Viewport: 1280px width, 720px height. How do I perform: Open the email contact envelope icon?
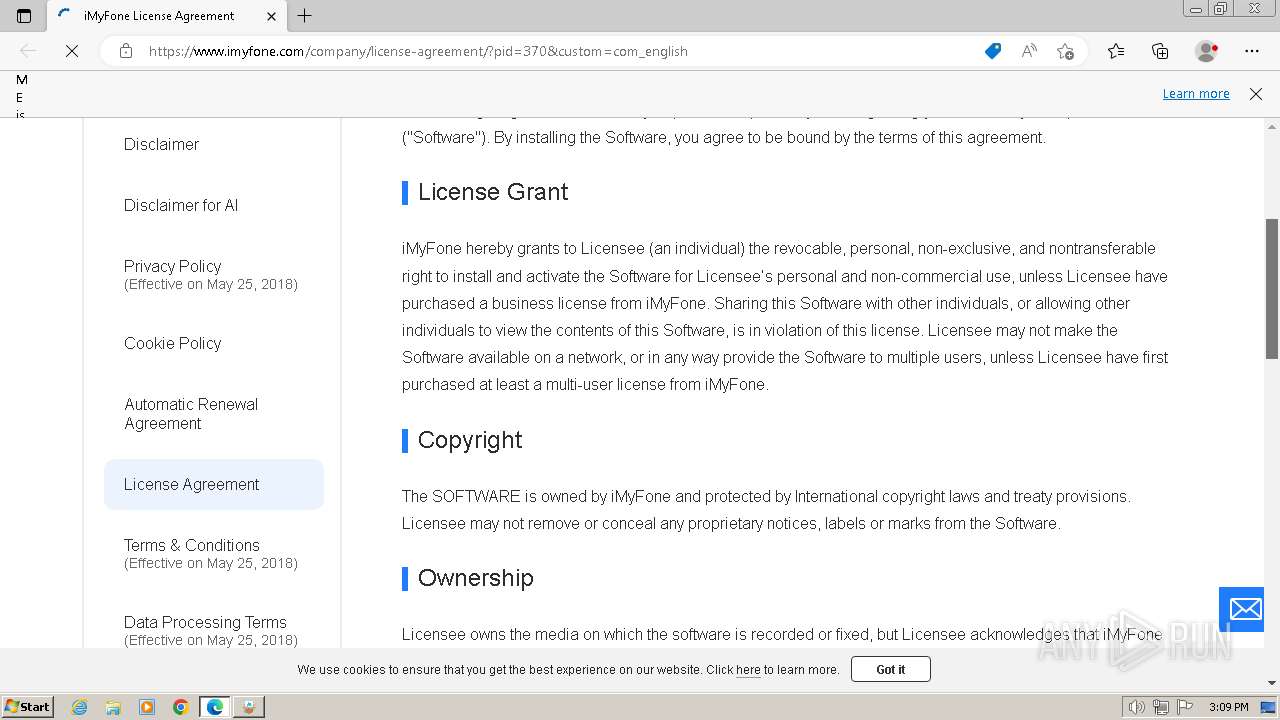(x=1245, y=609)
